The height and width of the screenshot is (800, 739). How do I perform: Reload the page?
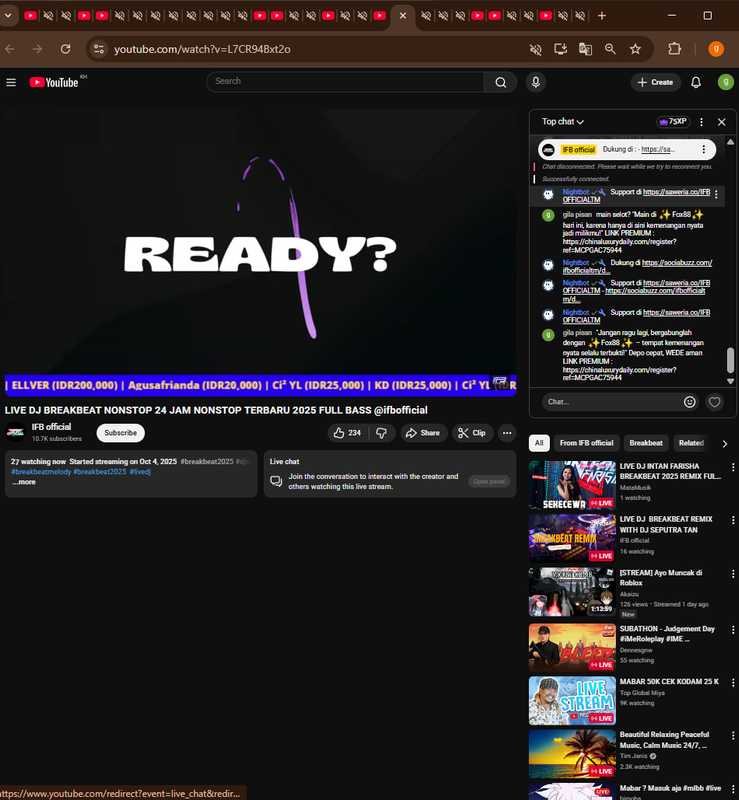65,49
